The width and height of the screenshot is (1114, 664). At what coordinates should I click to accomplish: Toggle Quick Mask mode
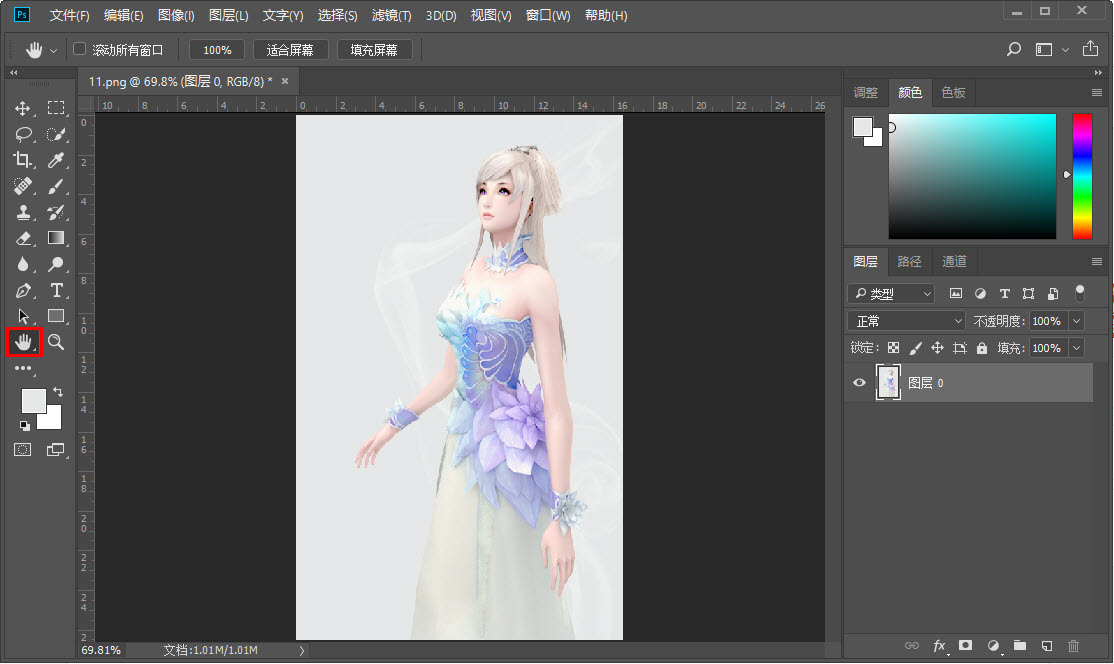click(x=23, y=450)
